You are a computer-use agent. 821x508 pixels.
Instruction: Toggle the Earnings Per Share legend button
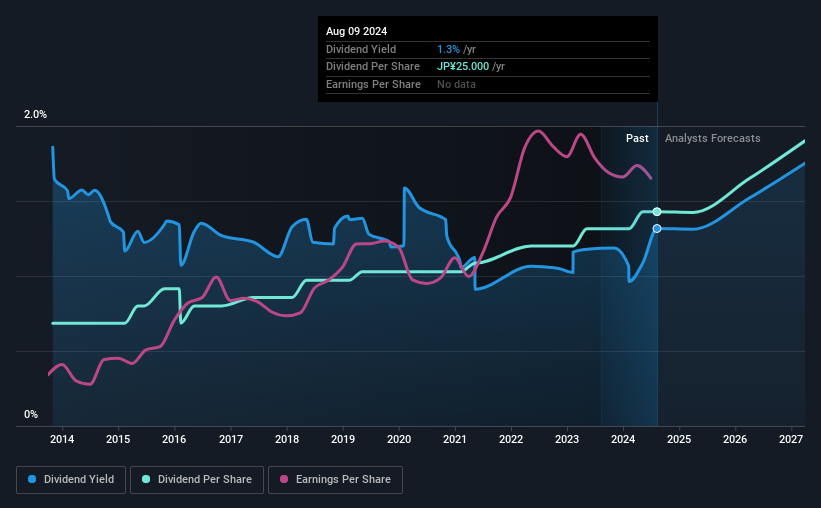[x=336, y=480]
